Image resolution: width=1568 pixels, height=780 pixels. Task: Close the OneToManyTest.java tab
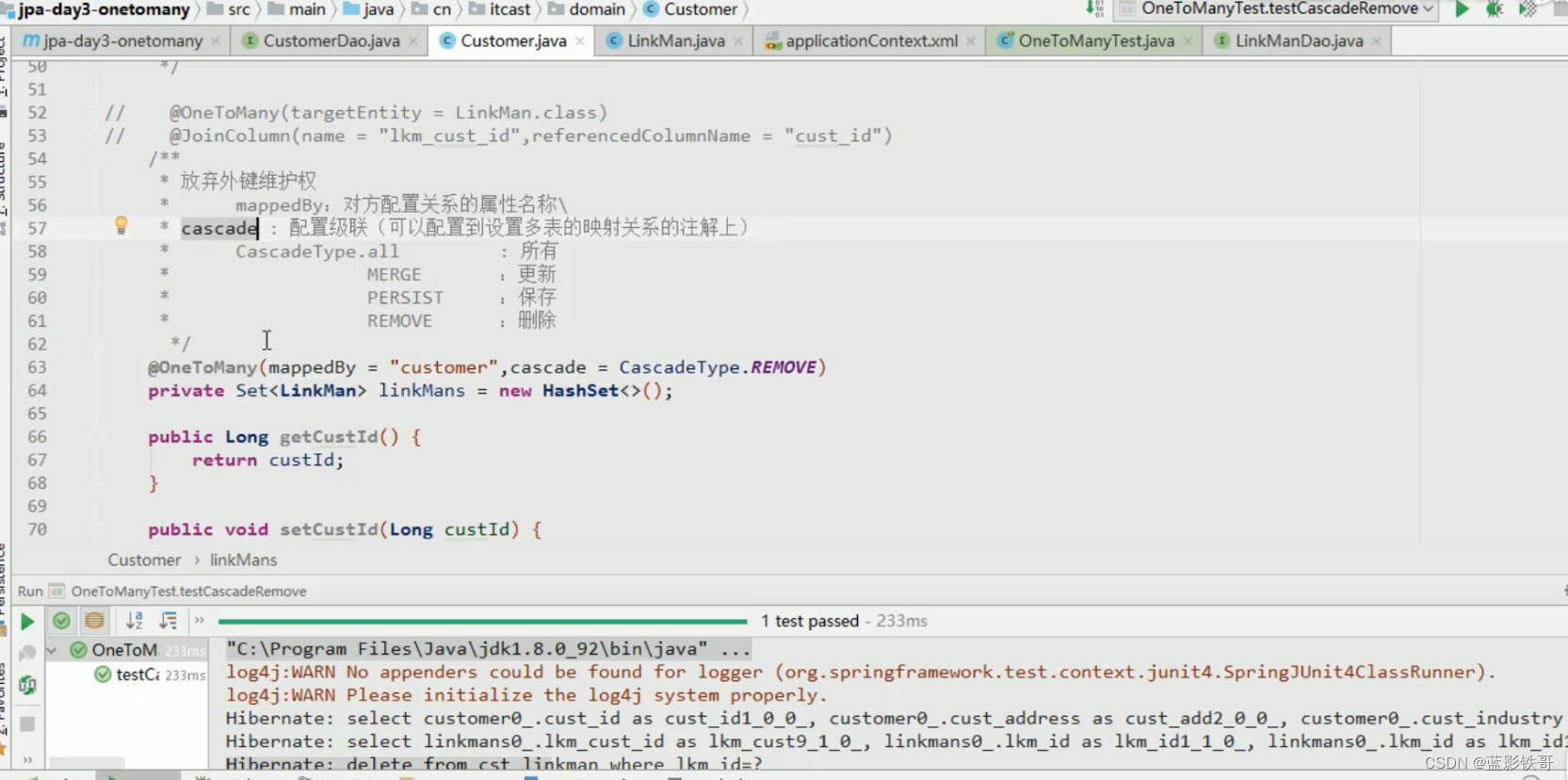[1188, 41]
